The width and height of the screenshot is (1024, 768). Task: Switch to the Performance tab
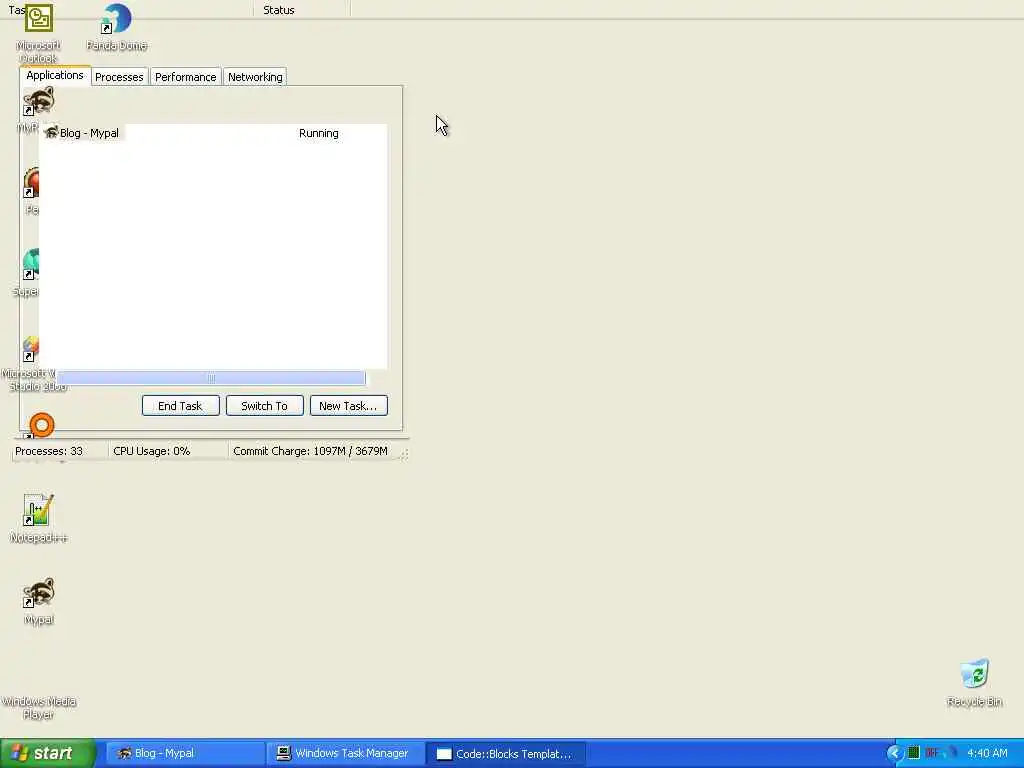pyautogui.click(x=185, y=77)
